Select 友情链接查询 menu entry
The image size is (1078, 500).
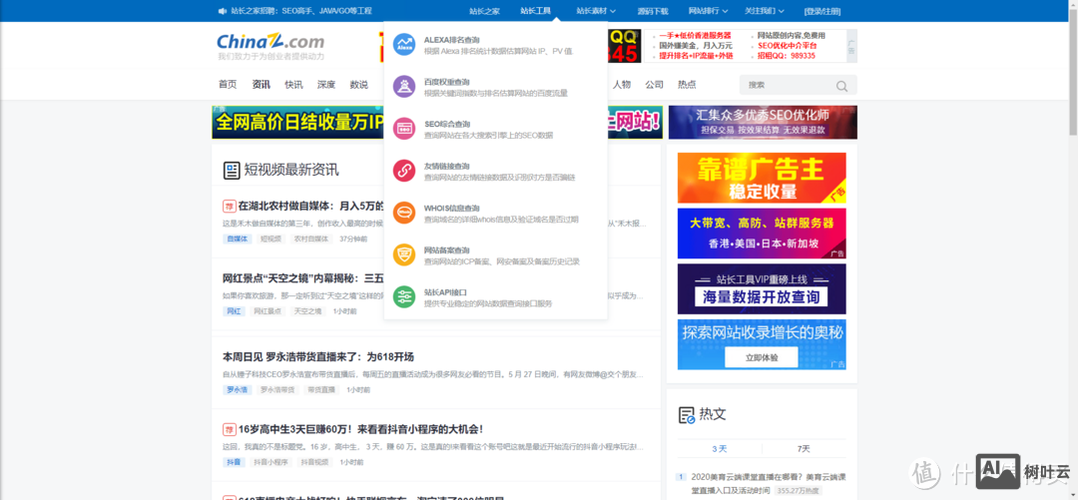coord(495,171)
